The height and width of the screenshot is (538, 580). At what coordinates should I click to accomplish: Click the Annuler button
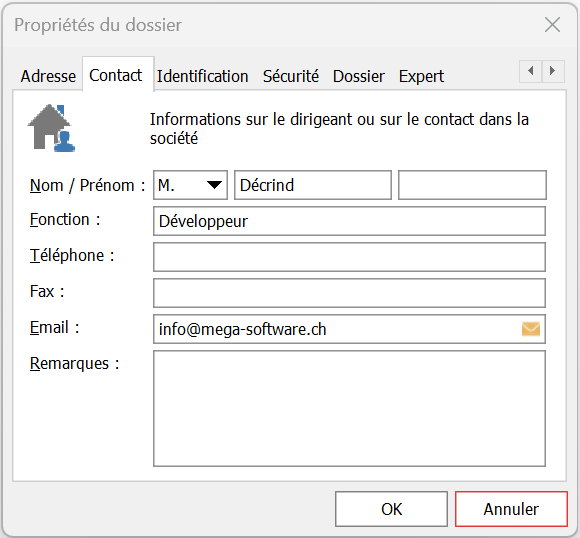click(x=511, y=509)
